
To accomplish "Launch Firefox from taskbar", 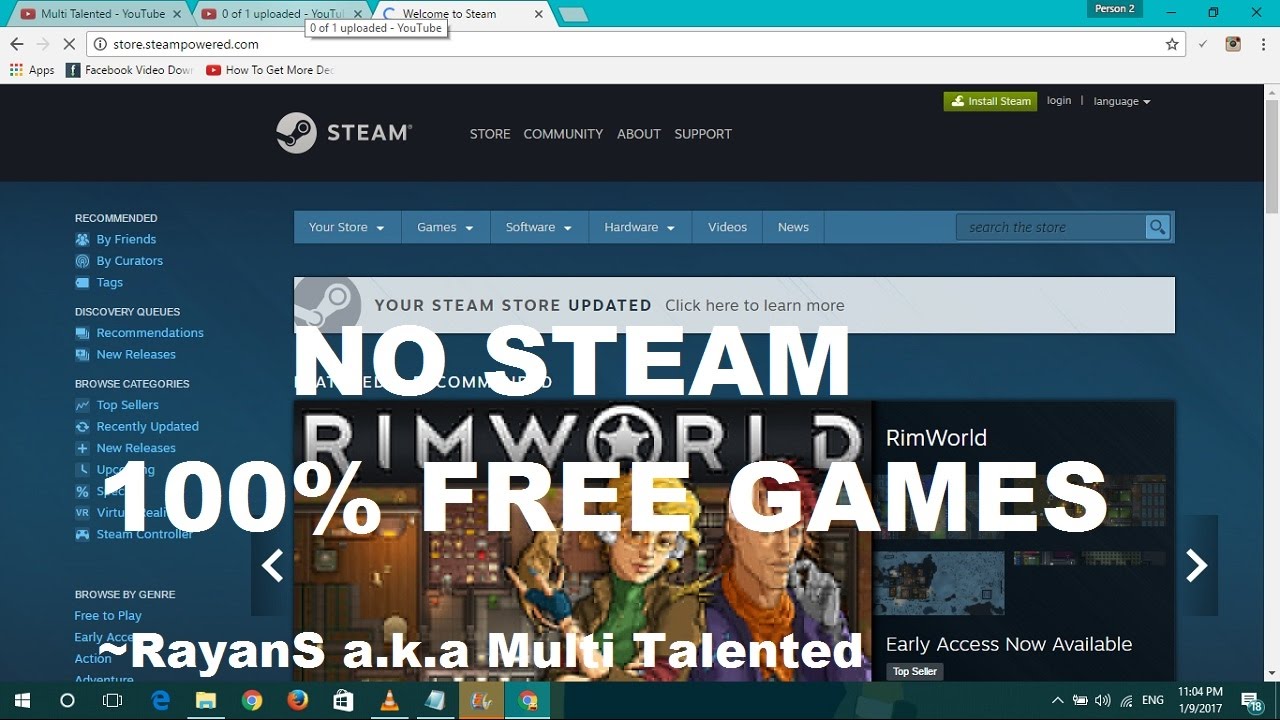I will [298, 700].
